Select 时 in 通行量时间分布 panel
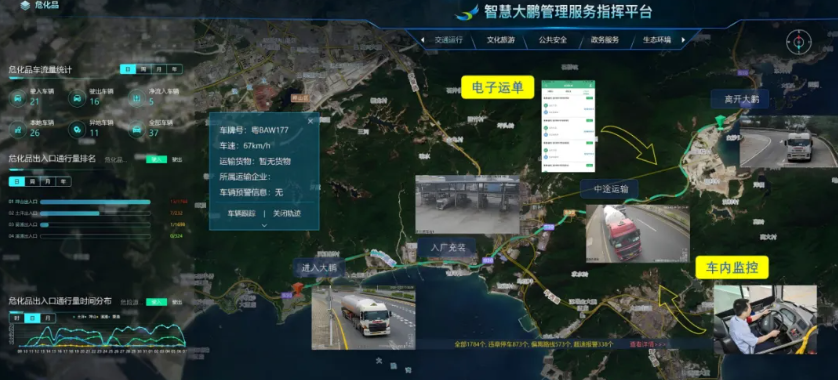The image size is (838, 380). coord(17,318)
